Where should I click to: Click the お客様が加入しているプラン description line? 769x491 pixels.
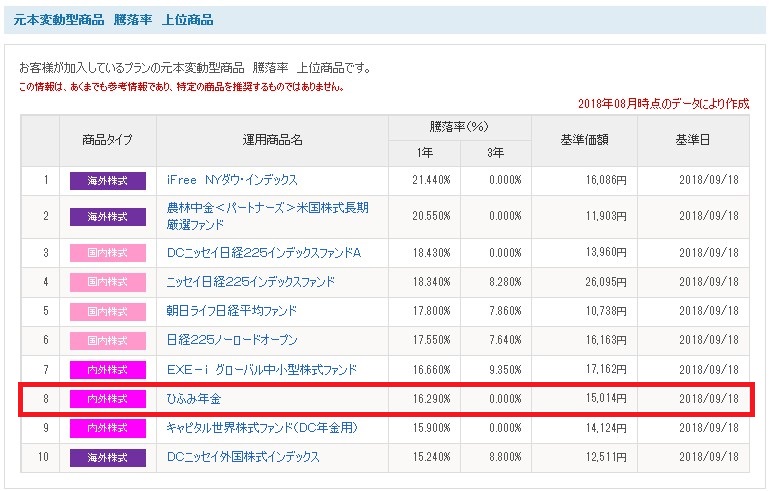click(195, 68)
